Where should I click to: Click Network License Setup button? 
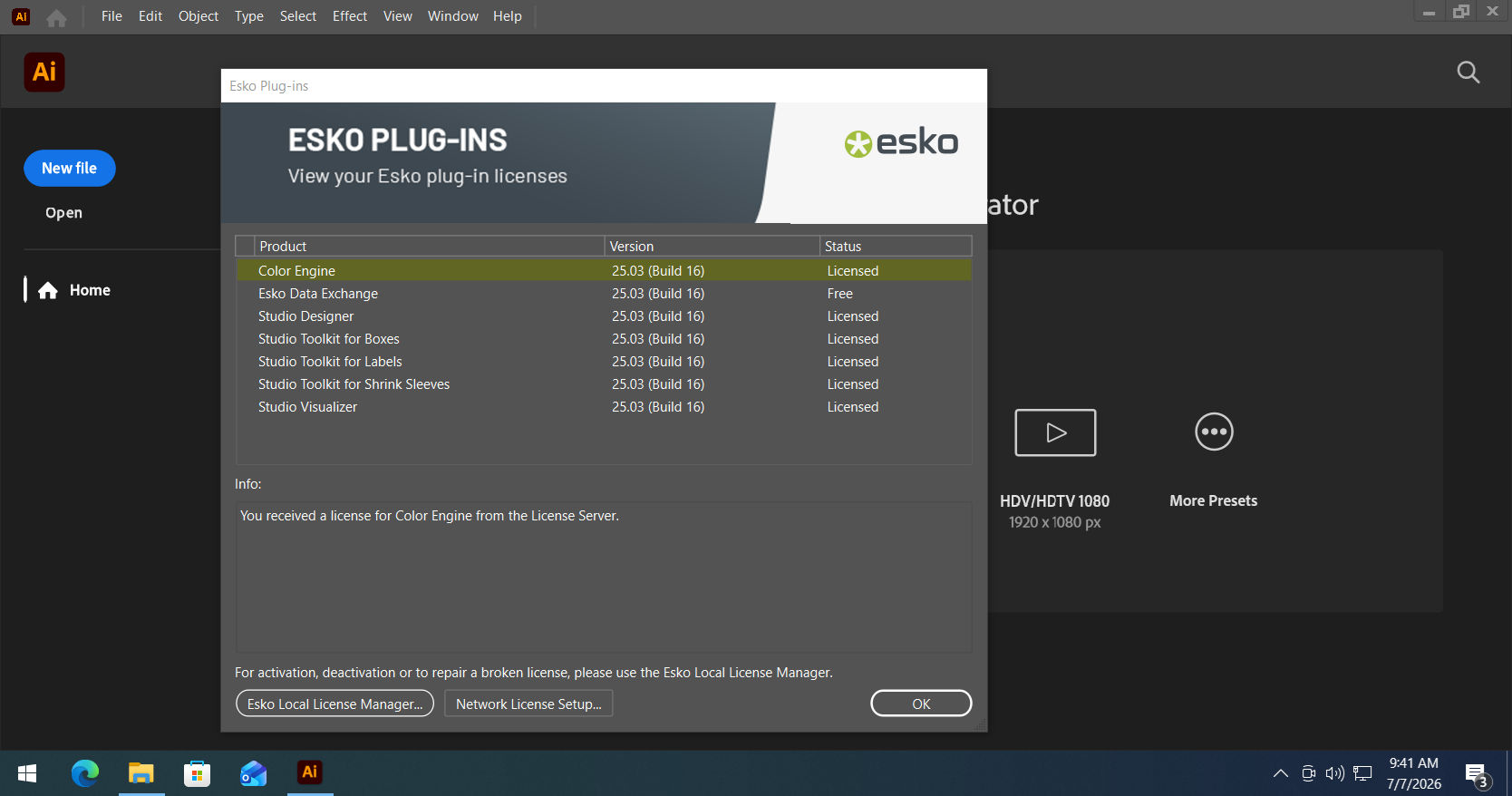[528, 704]
